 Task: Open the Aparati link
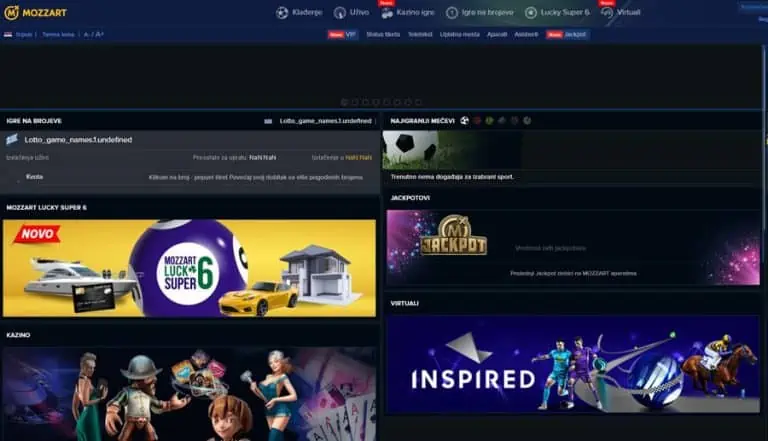pos(497,34)
